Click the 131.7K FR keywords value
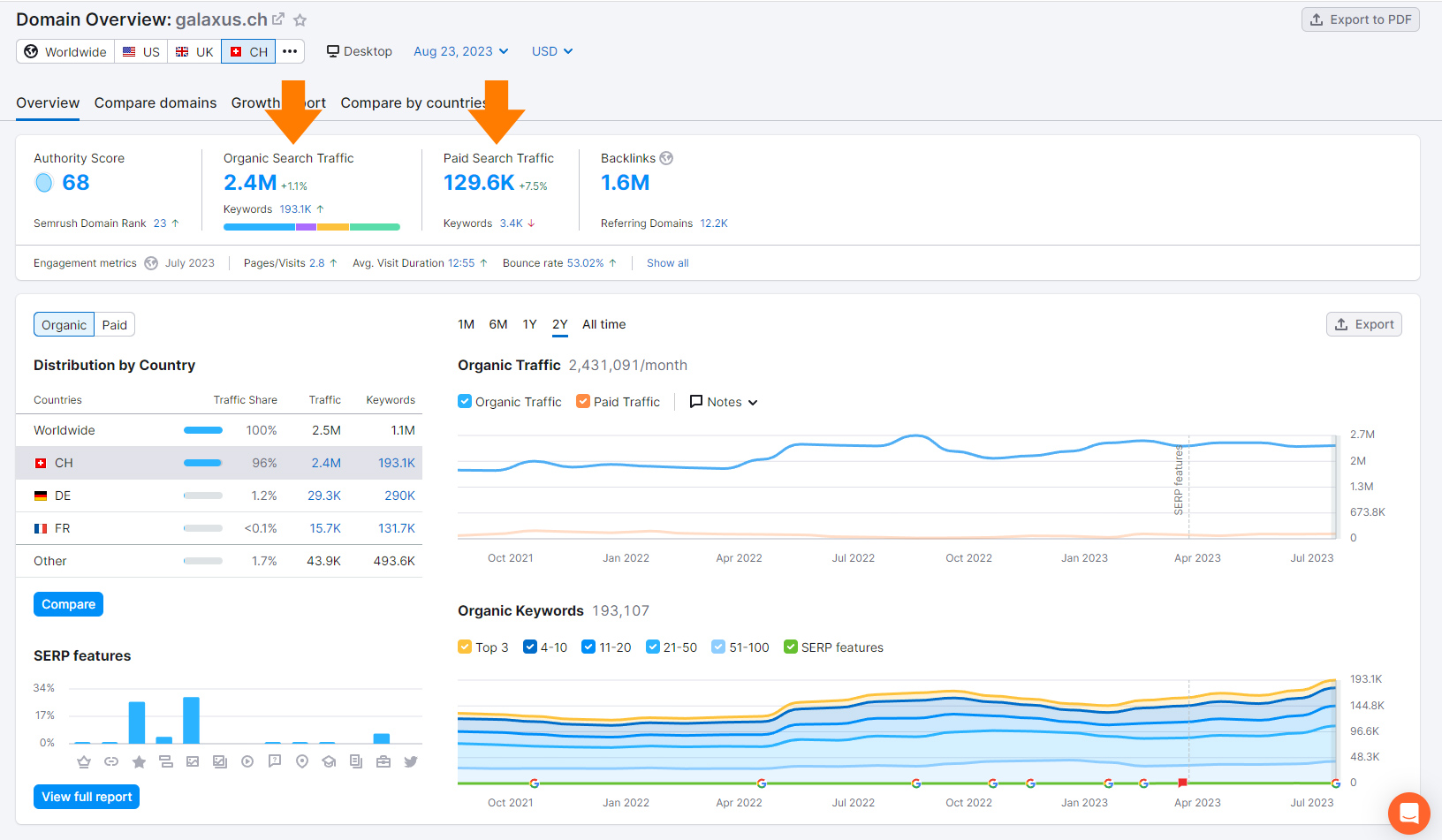This screenshot has width=1442, height=840. [397, 528]
